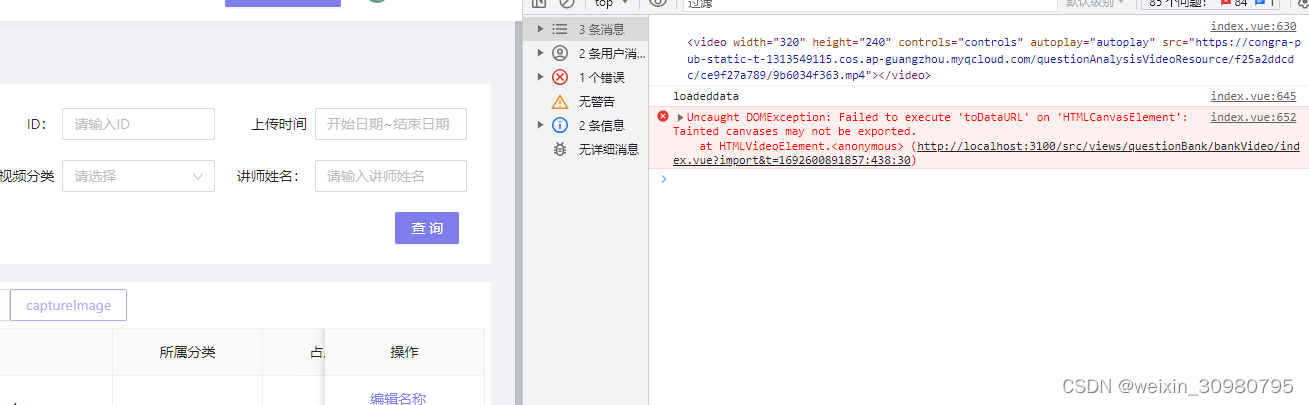
Task: Open the top context dropdown
Action: pos(610,3)
